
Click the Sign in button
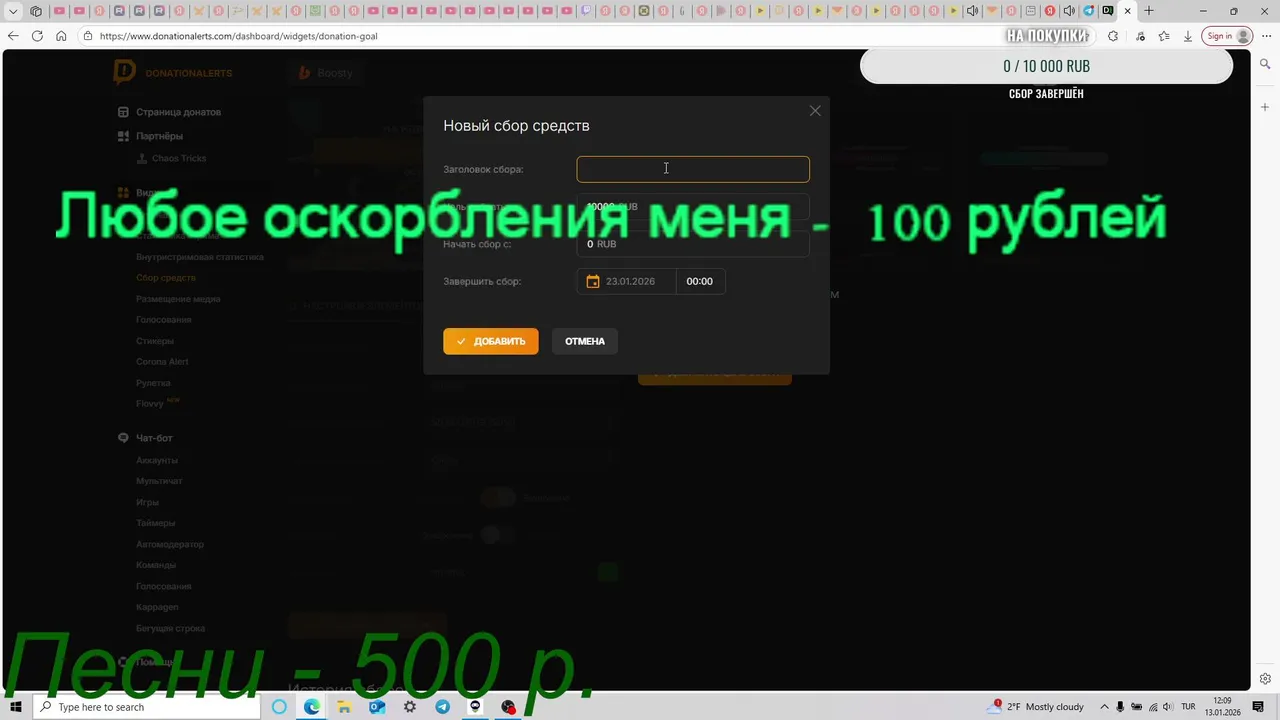(x=1228, y=36)
